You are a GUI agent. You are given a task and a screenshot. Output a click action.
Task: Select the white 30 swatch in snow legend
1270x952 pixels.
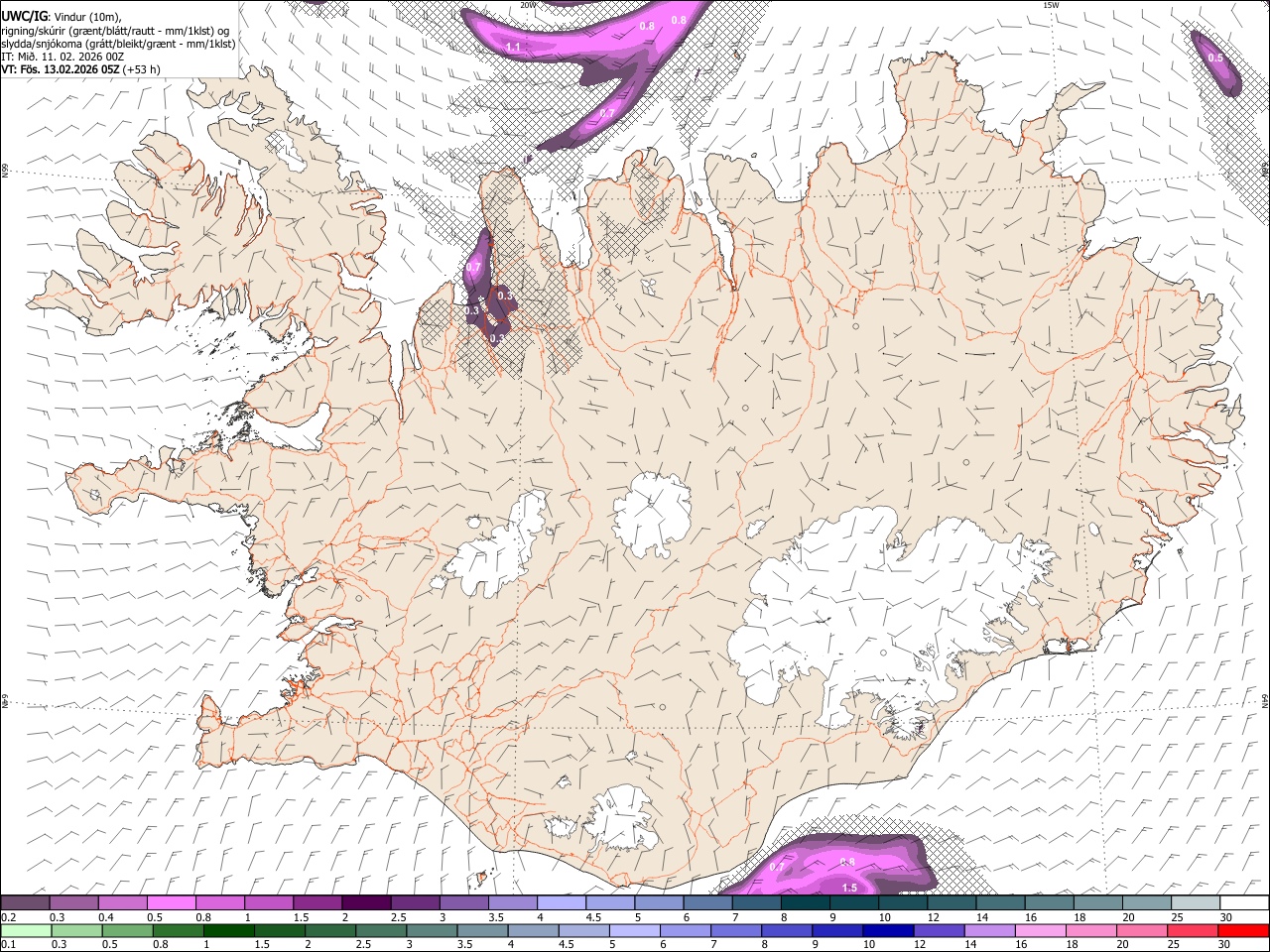click(1245, 903)
